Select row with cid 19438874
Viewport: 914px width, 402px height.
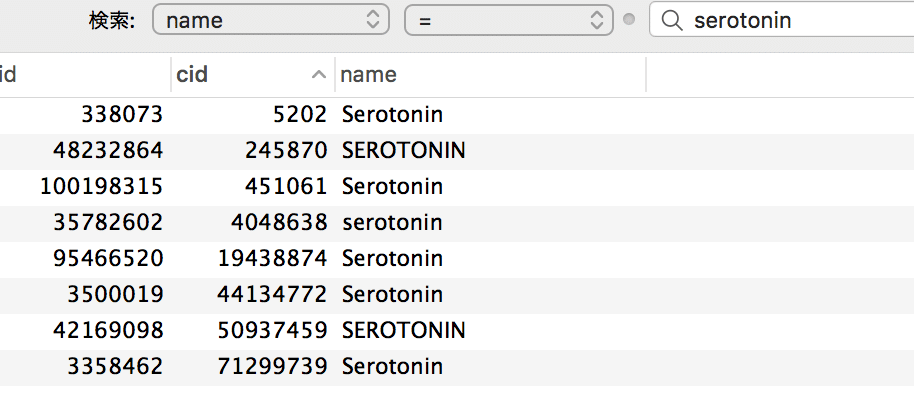click(457, 259)
